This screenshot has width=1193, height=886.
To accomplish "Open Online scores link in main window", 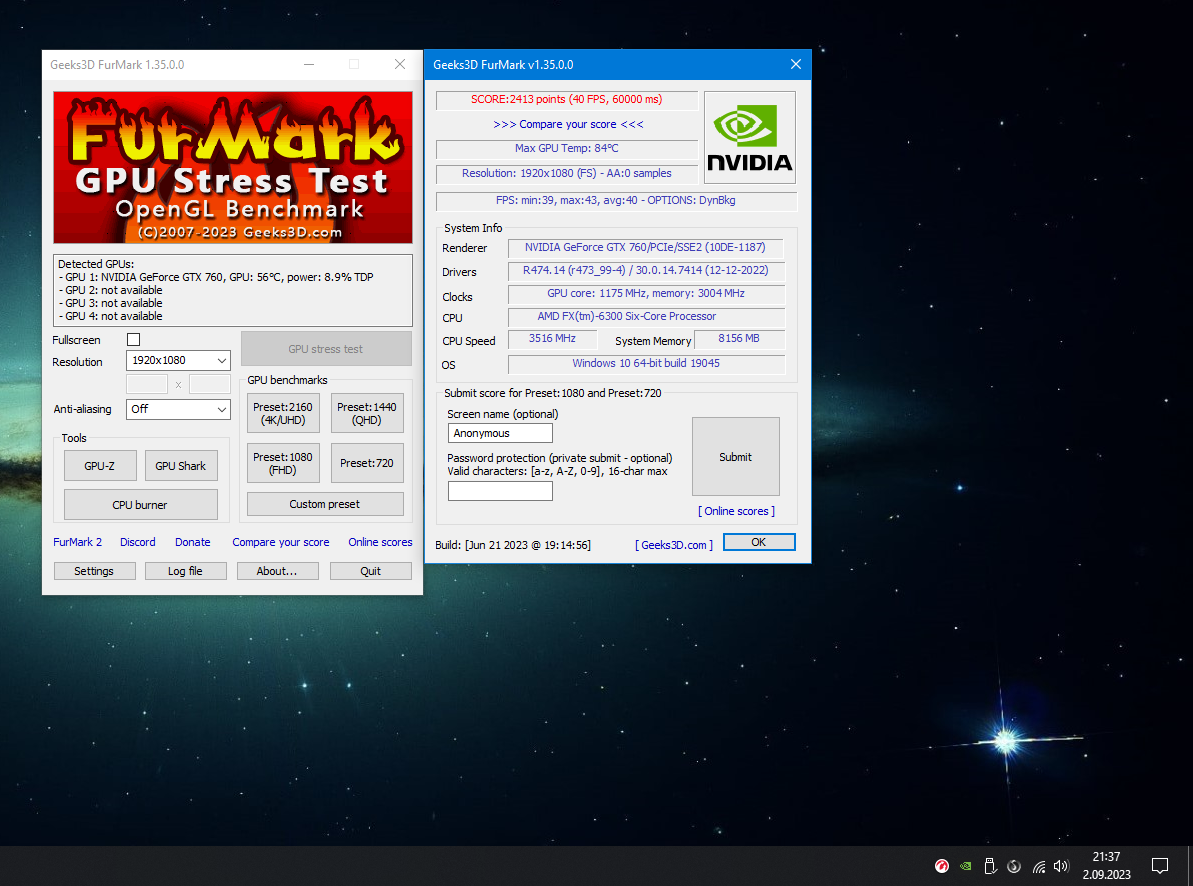I will [x=380, y=542].
